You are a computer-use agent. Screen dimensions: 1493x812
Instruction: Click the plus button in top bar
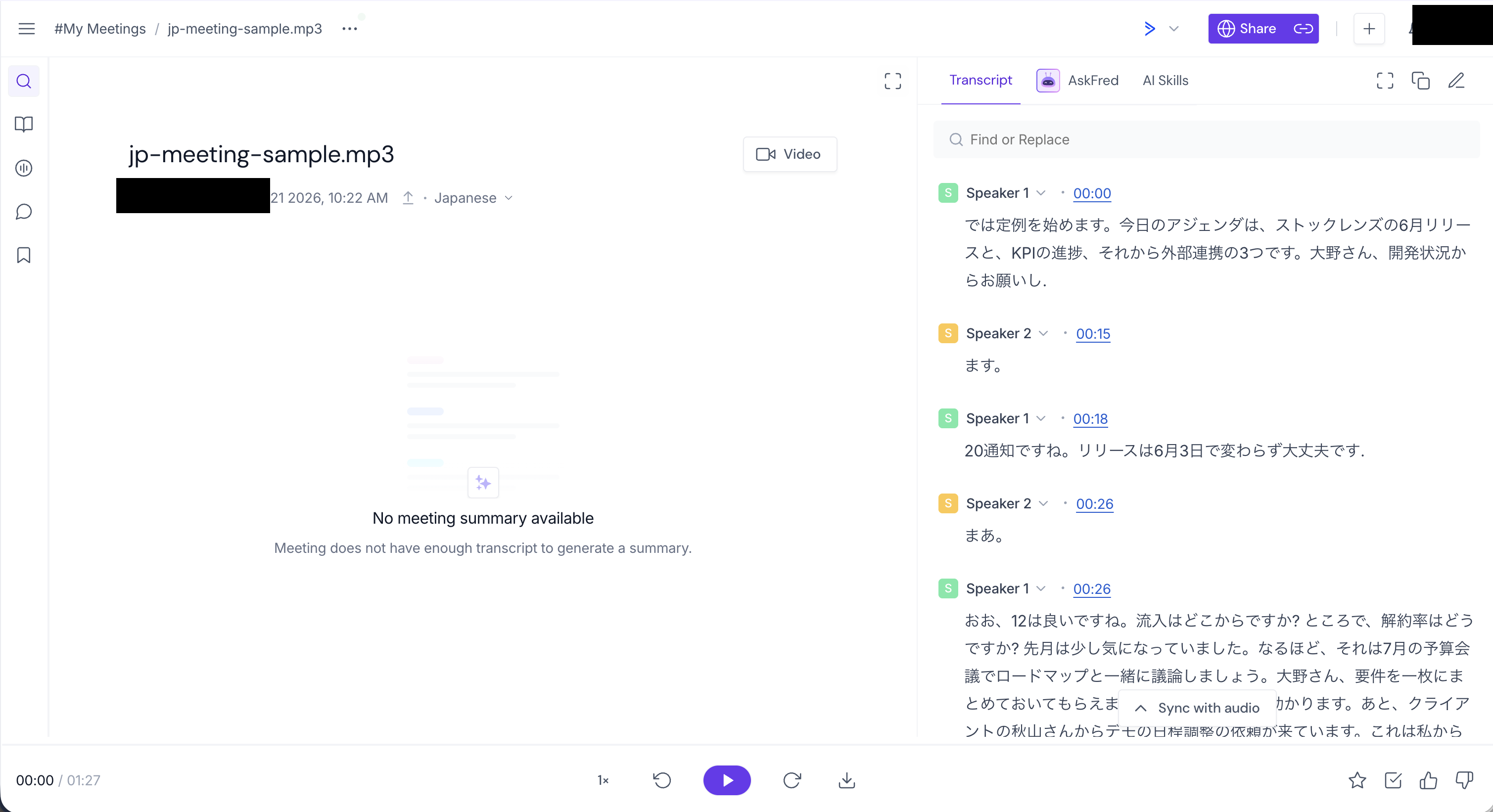coord(1369,28)
